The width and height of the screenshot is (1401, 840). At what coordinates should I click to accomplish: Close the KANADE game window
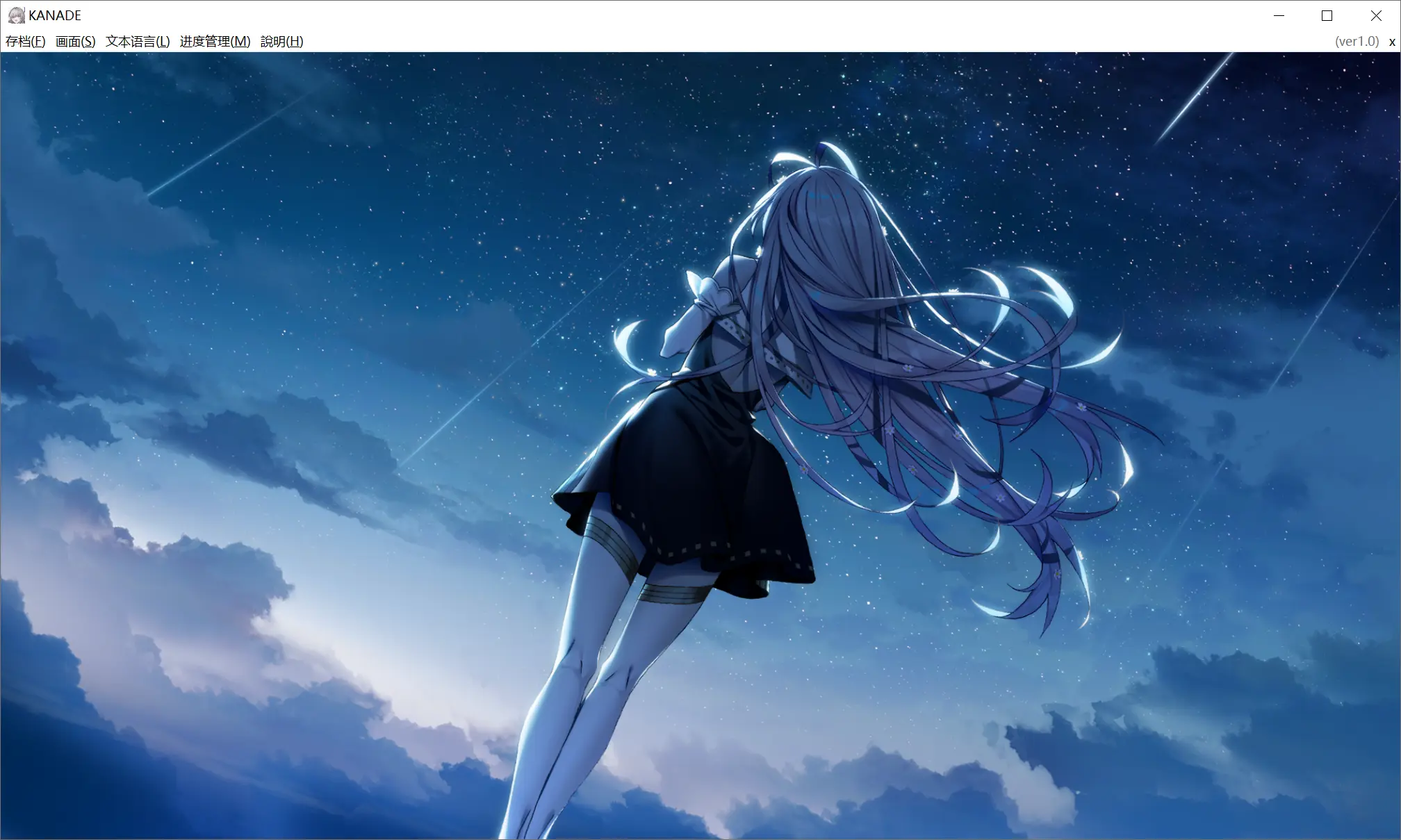(x=1375, y=15)
